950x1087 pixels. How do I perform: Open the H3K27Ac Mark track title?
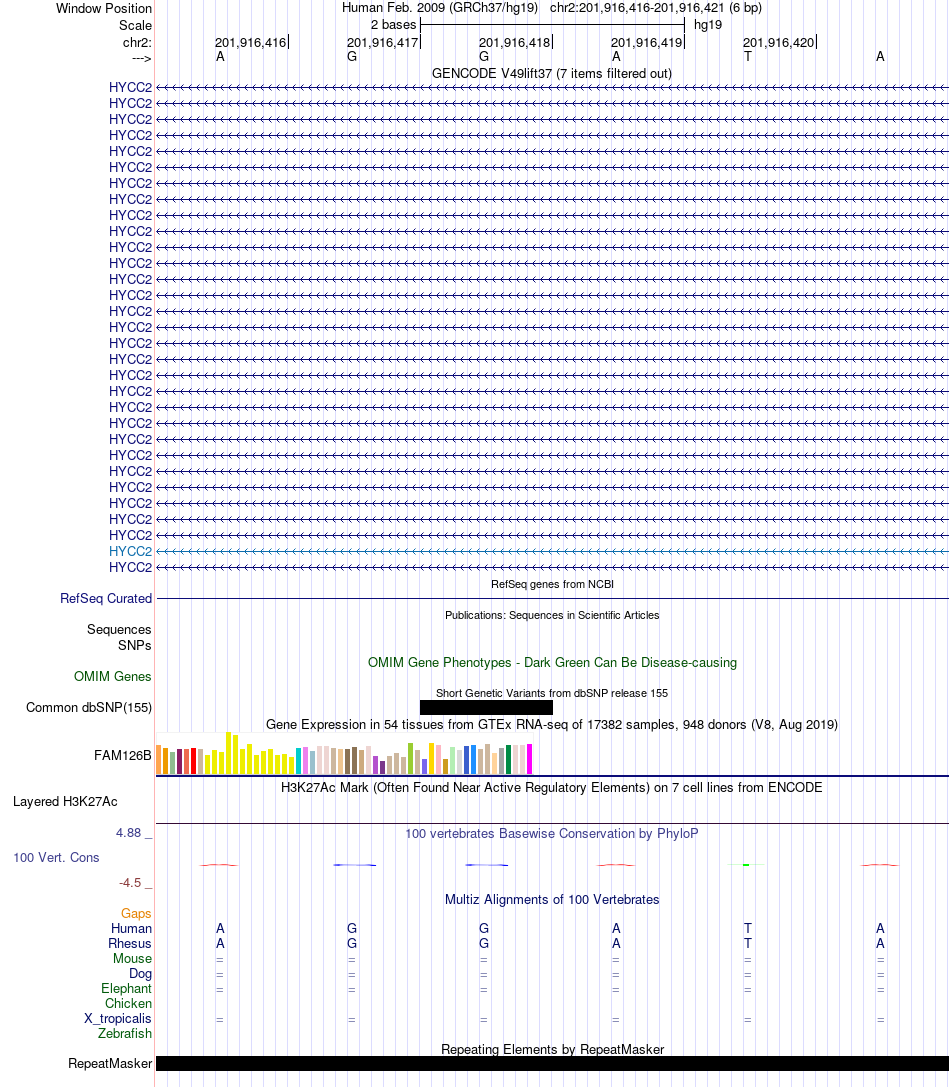[552, 788]
